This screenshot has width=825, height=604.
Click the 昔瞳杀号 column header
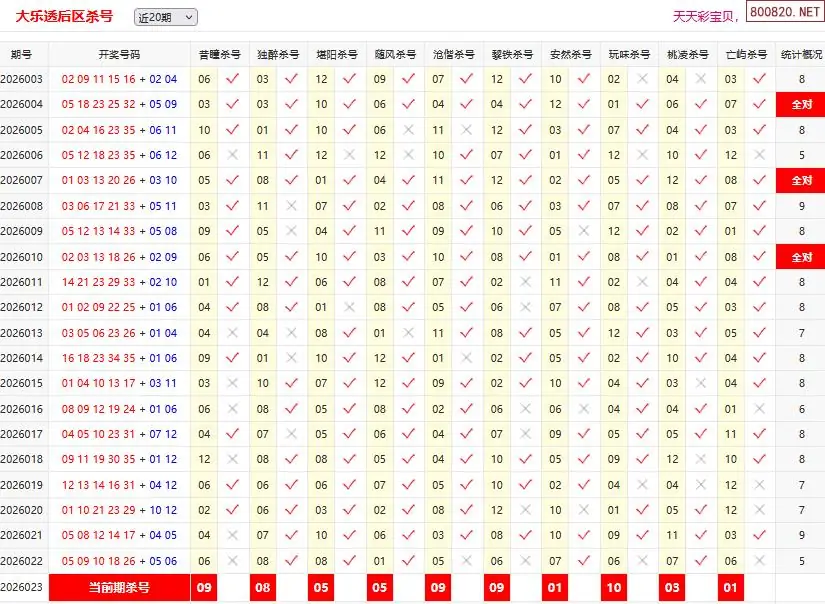click(x=219, y=55)
